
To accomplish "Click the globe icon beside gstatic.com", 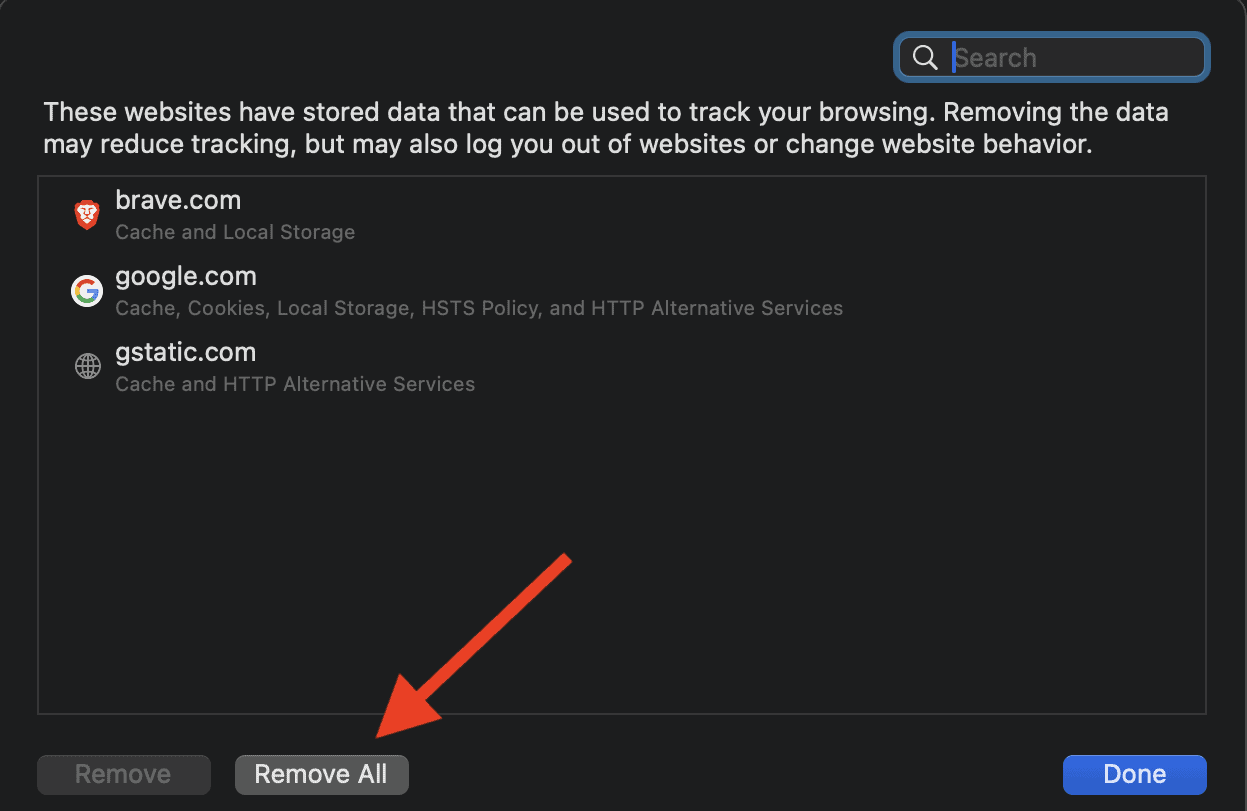I will [x=87, y=367].
